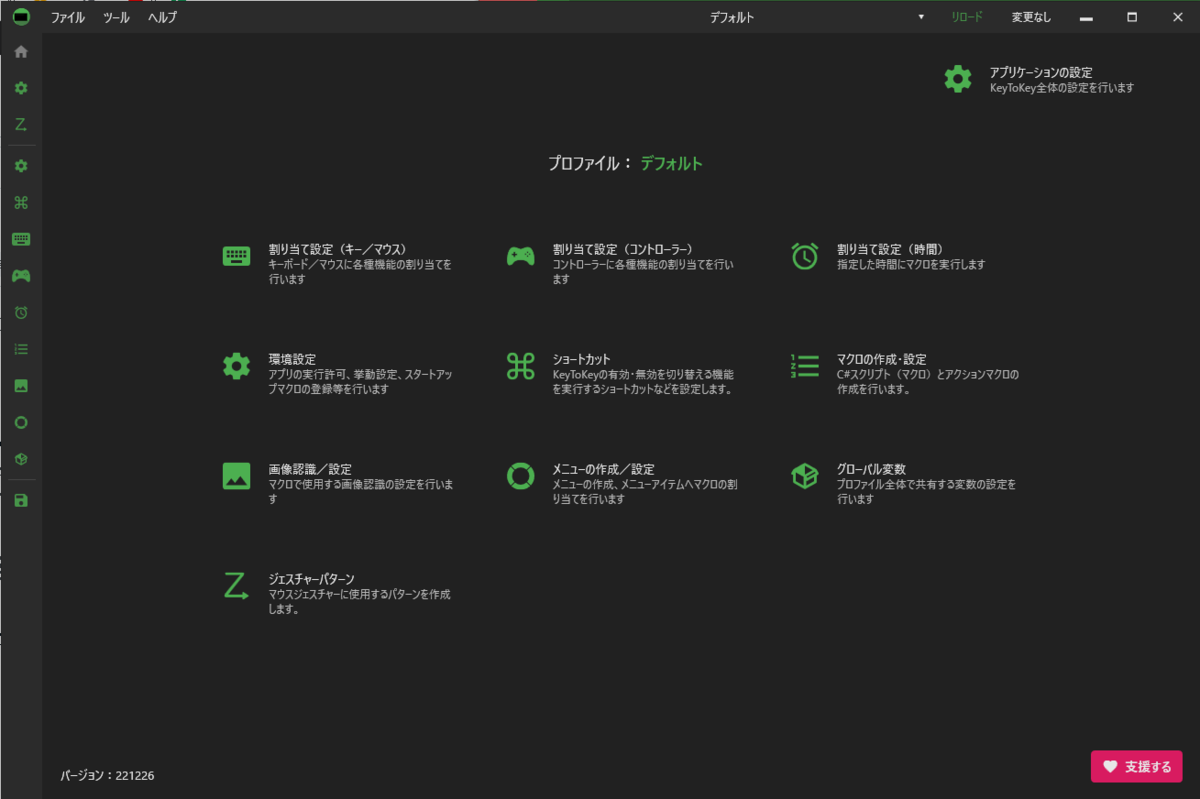This screenshot has height=799, width=1200.
Task: Click the デフォルト profile selector text
Action: click(732, 17)
